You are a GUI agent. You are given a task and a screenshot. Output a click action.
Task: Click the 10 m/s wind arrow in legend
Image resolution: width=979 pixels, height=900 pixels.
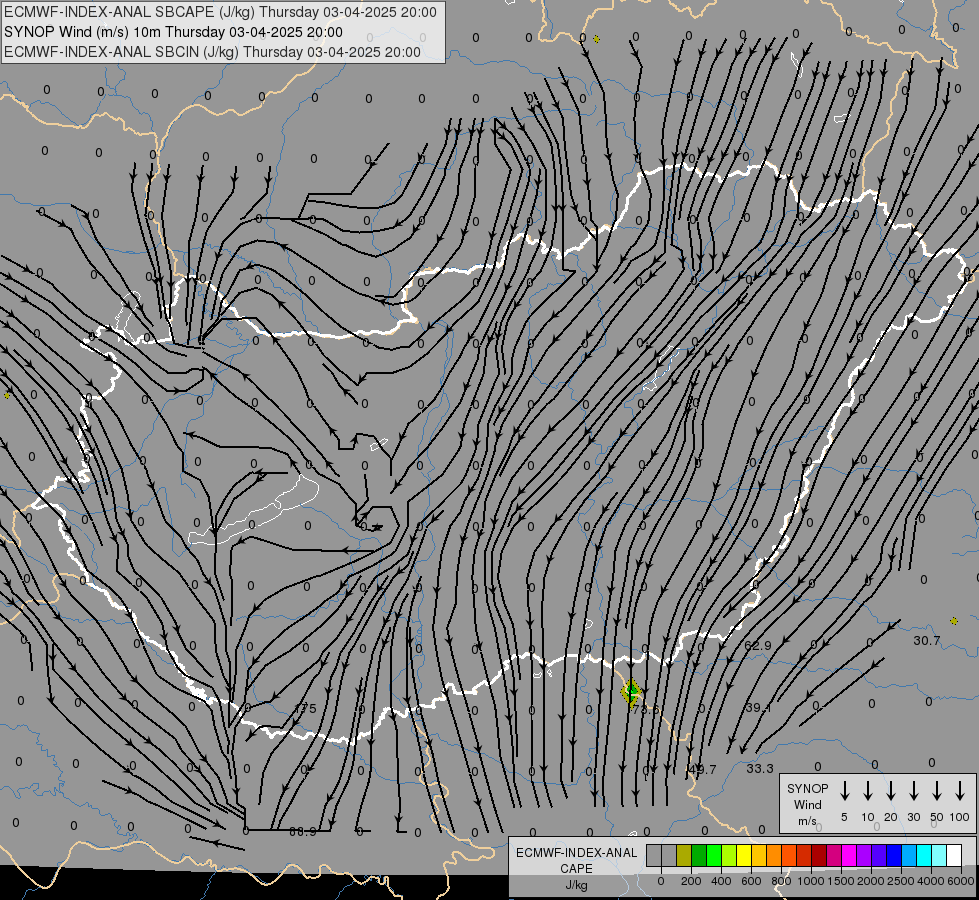tap(868, 791)
